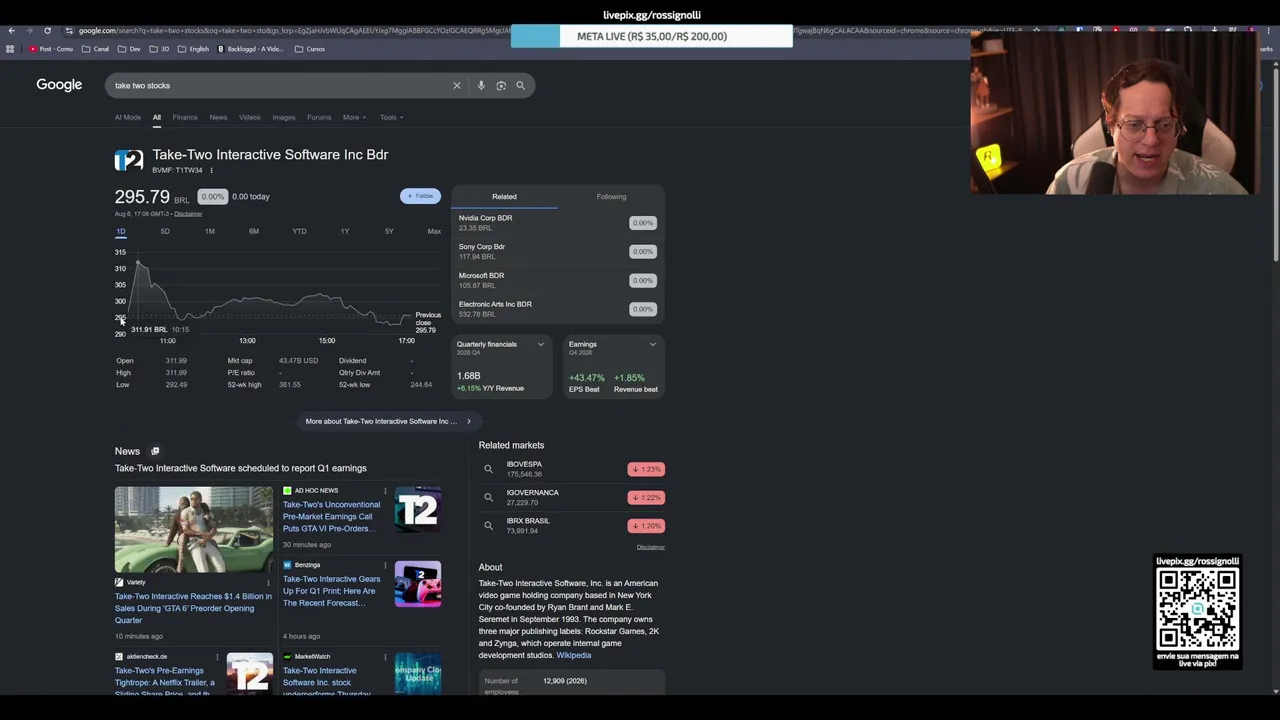Open Electronic Arts Inc BDR related stock

(x=558, y=309)
